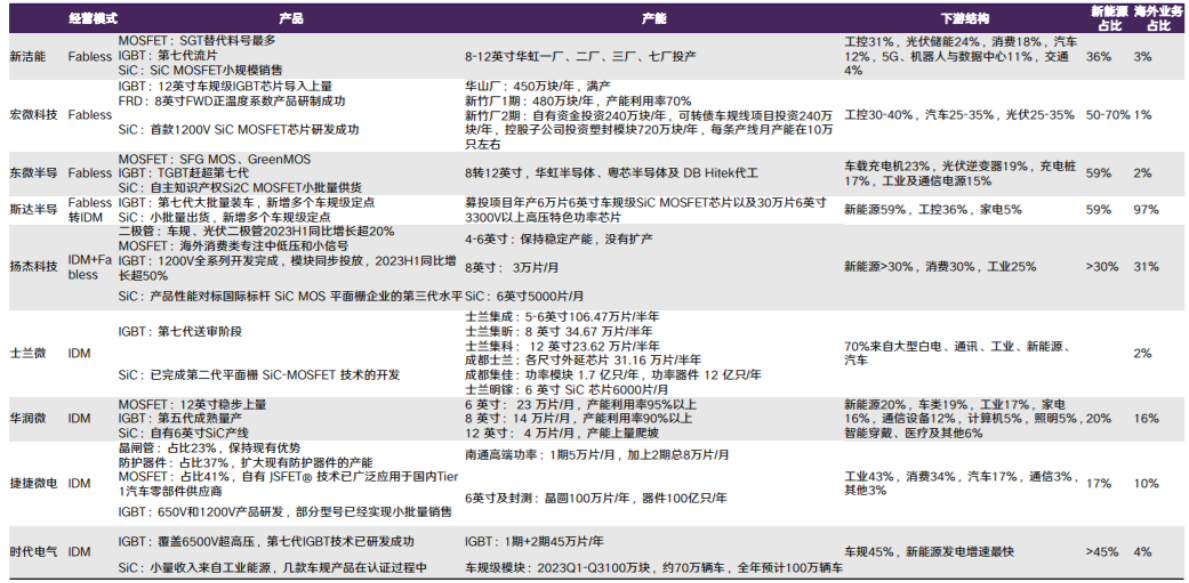The image size is (1189, 583).
Task: Click 新竹厂1期：480万块/年 line
Action: coord(578,101)
